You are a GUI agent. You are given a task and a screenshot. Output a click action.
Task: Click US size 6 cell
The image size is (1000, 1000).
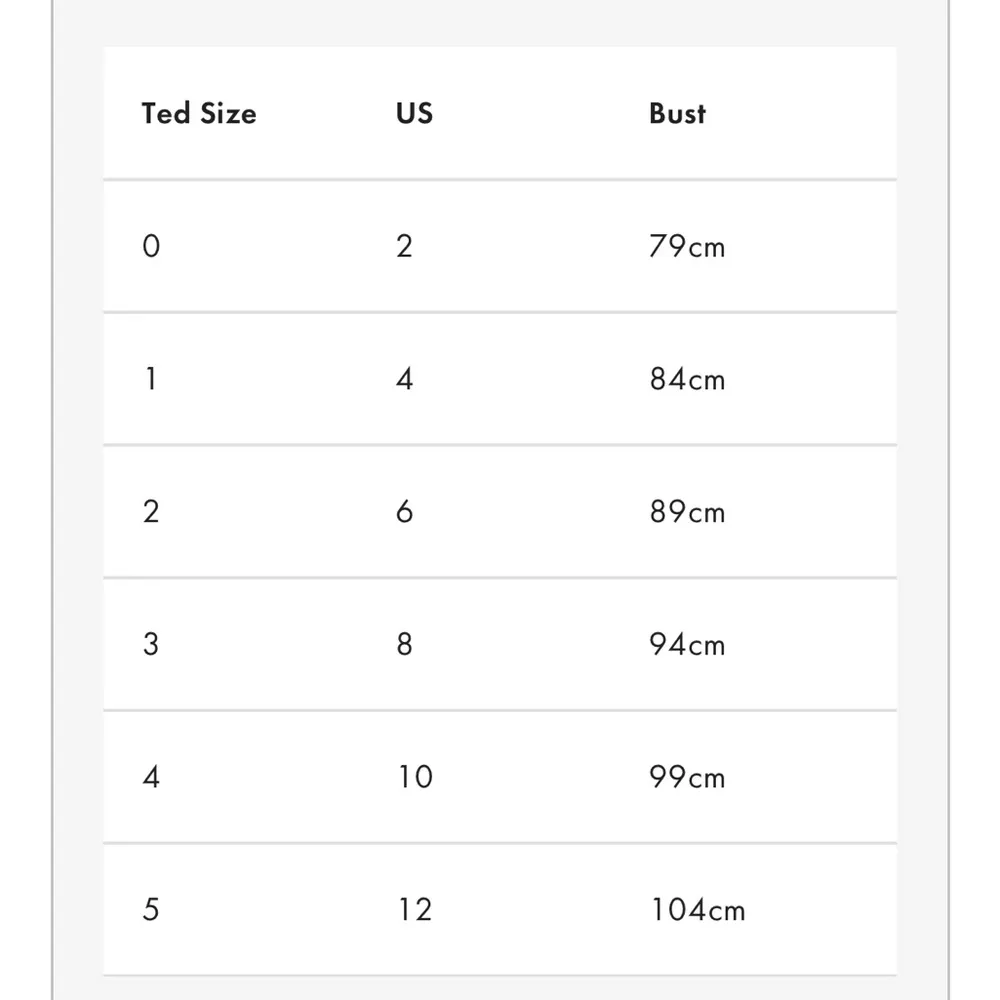404,512
